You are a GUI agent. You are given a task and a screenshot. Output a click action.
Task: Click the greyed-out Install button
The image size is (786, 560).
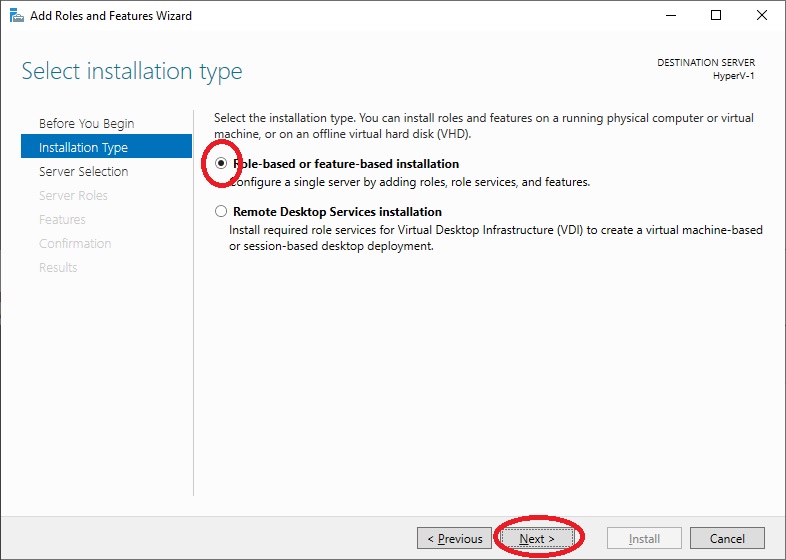tap(644, 538)
